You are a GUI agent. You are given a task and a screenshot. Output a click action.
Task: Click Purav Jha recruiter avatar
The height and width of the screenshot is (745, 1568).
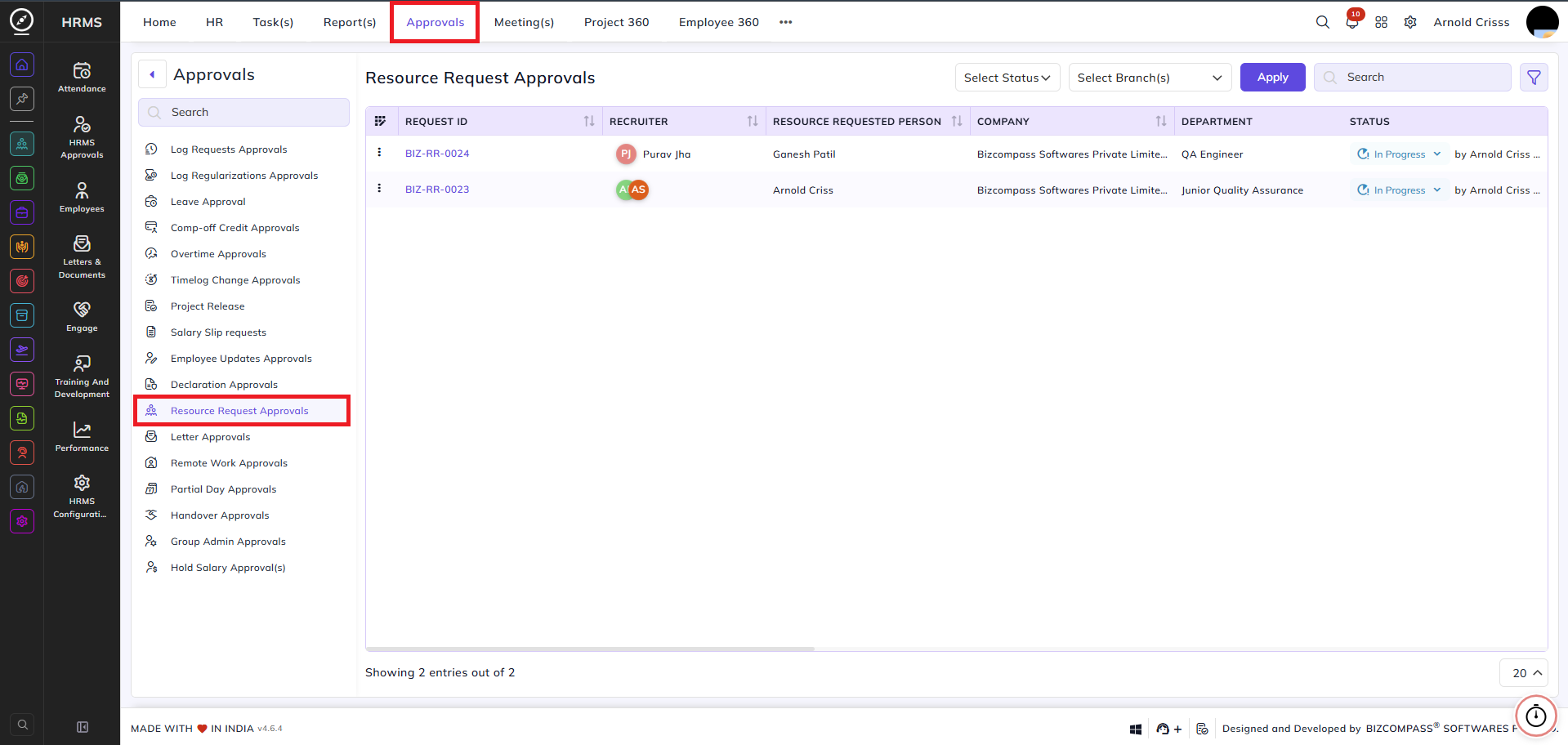coord(626,154)
